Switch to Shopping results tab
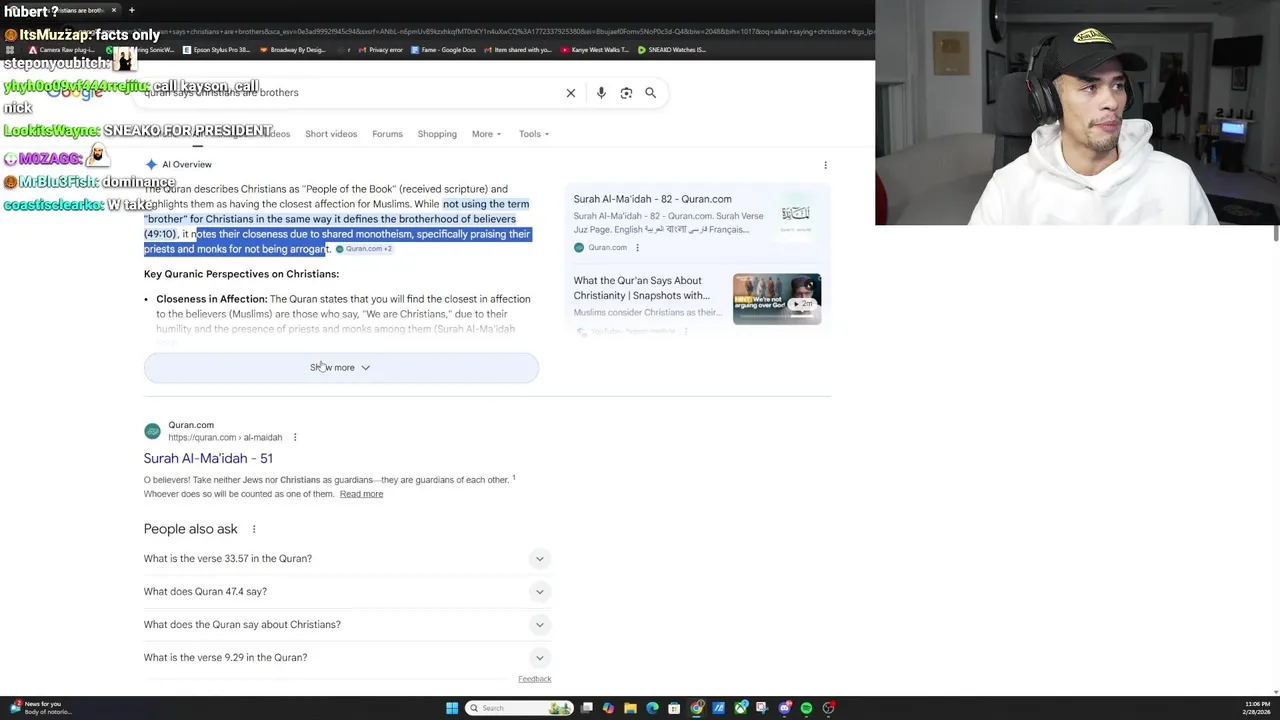Screen dimensions: 1280x720 [437, 134]
